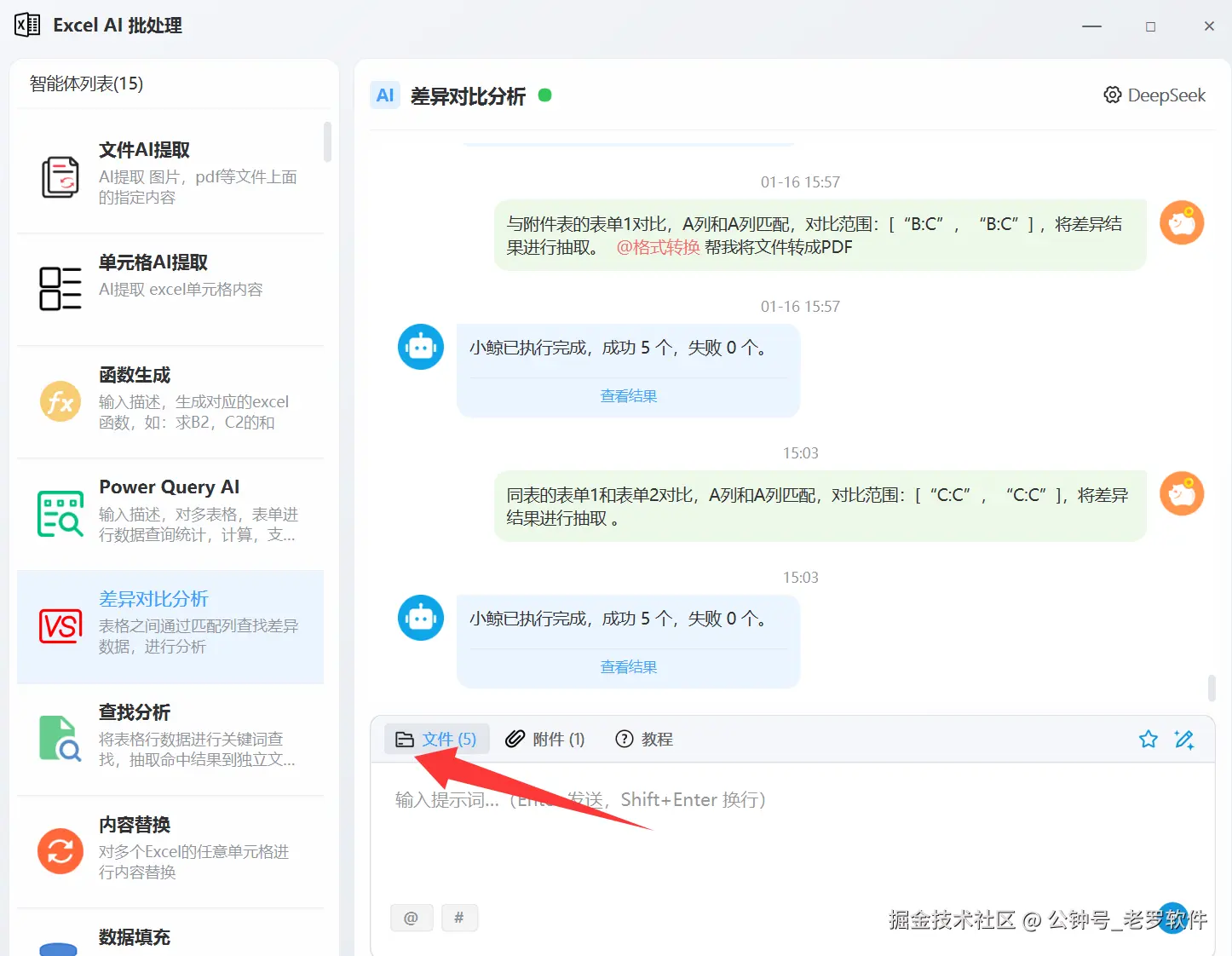Open the Power Query AI icon
1232x956 pixels.
click(60, 514)
